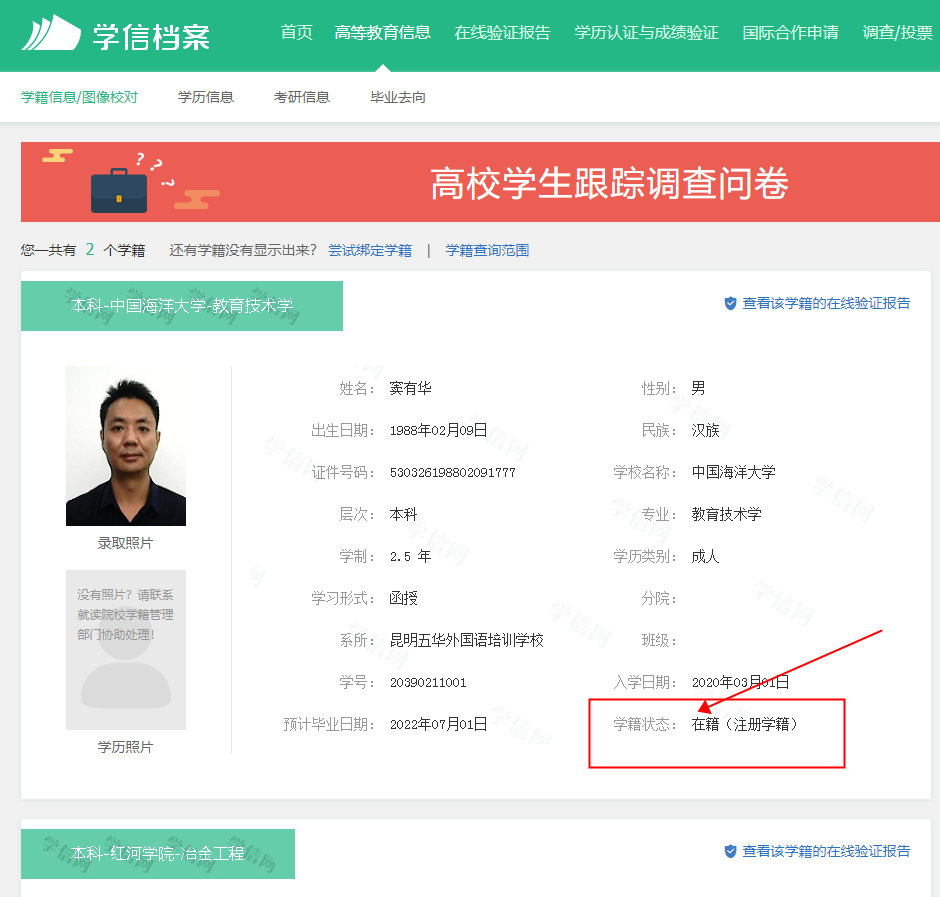940x897 pixels.
Task: Open 在线验证报告 menu item
Action: click(x=502, y=32)
